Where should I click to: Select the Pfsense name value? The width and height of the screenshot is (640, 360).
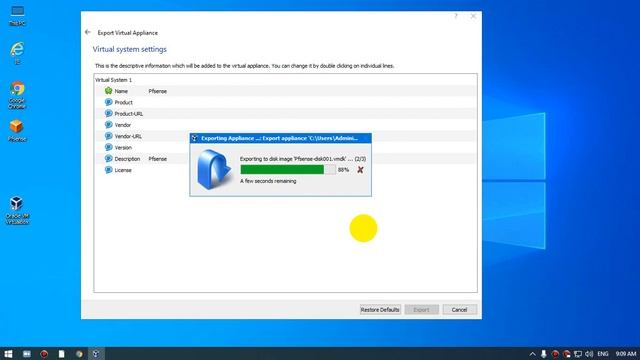tap(158, 91)
